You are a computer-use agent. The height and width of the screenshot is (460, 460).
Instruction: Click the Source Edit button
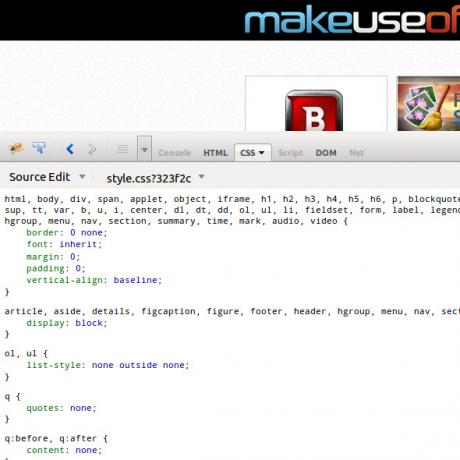tap(40, 177)
